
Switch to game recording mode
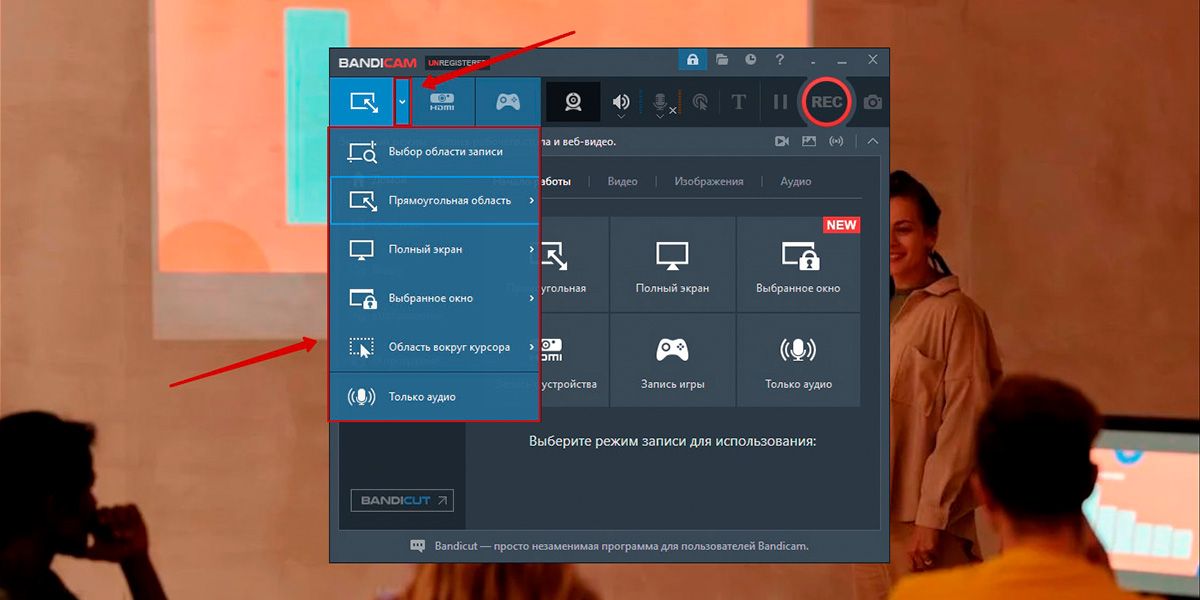coord(508,101)
